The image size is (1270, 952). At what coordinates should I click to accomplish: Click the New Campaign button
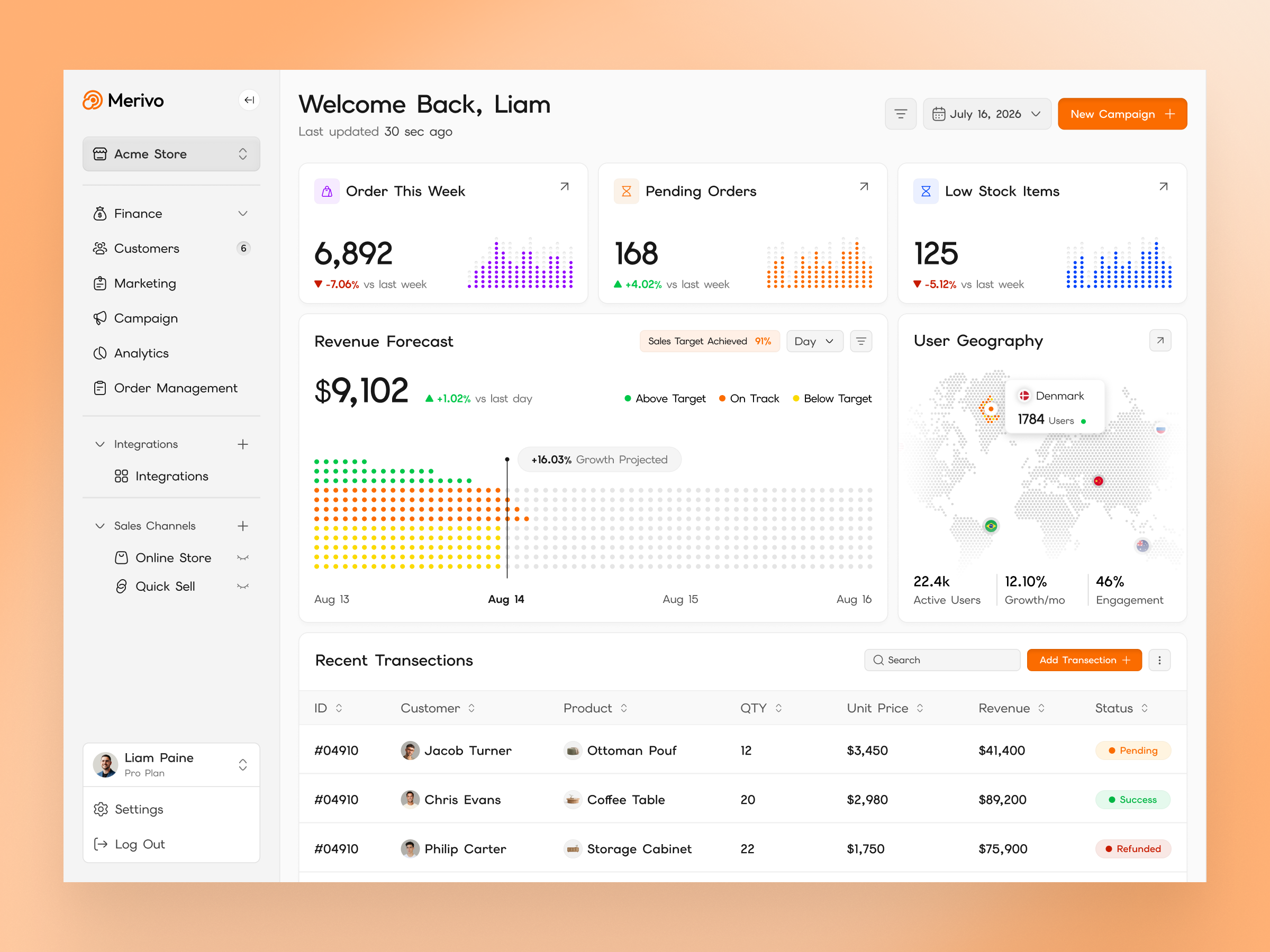1122,114
